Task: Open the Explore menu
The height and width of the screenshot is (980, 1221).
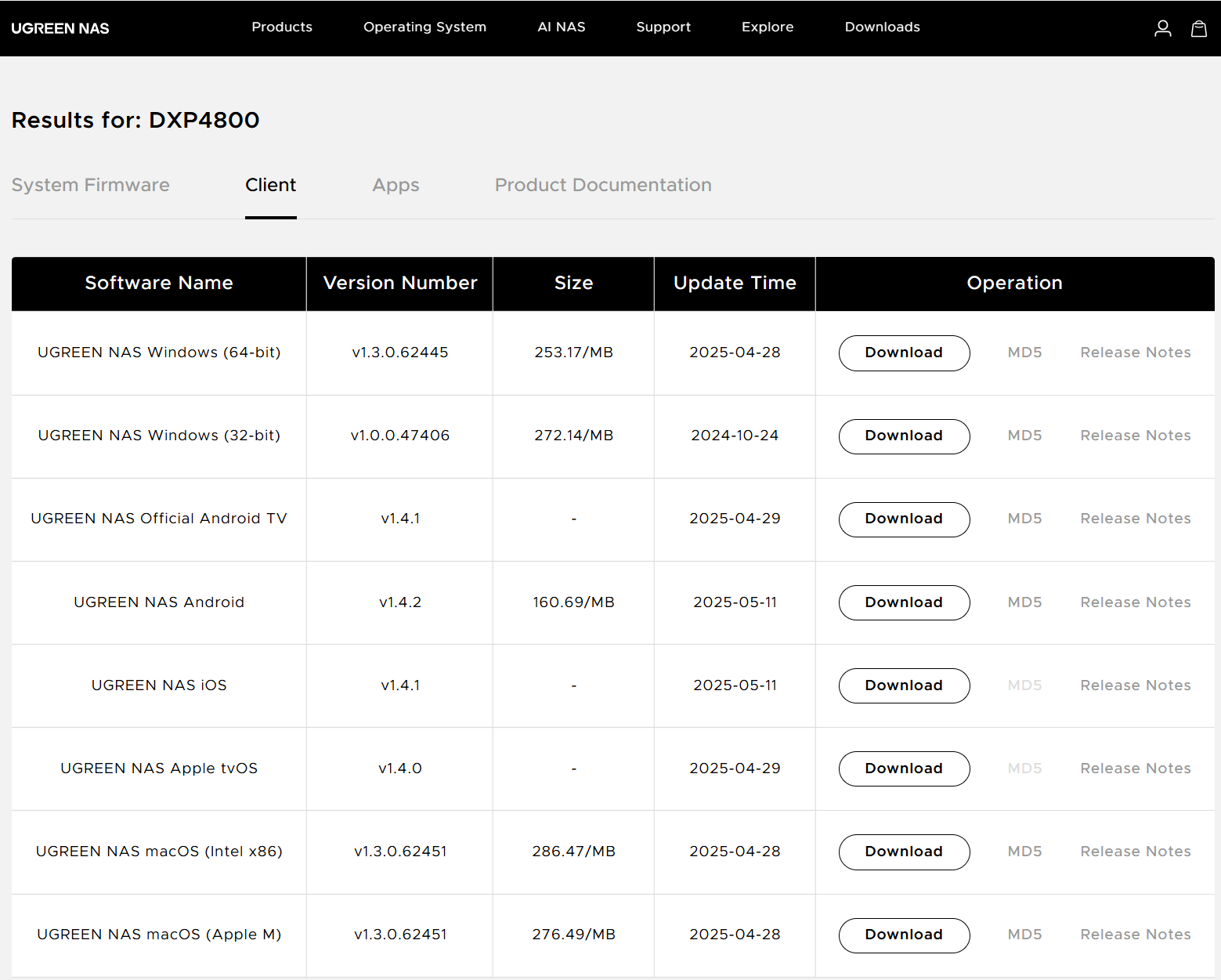Action: coord(768,27)
